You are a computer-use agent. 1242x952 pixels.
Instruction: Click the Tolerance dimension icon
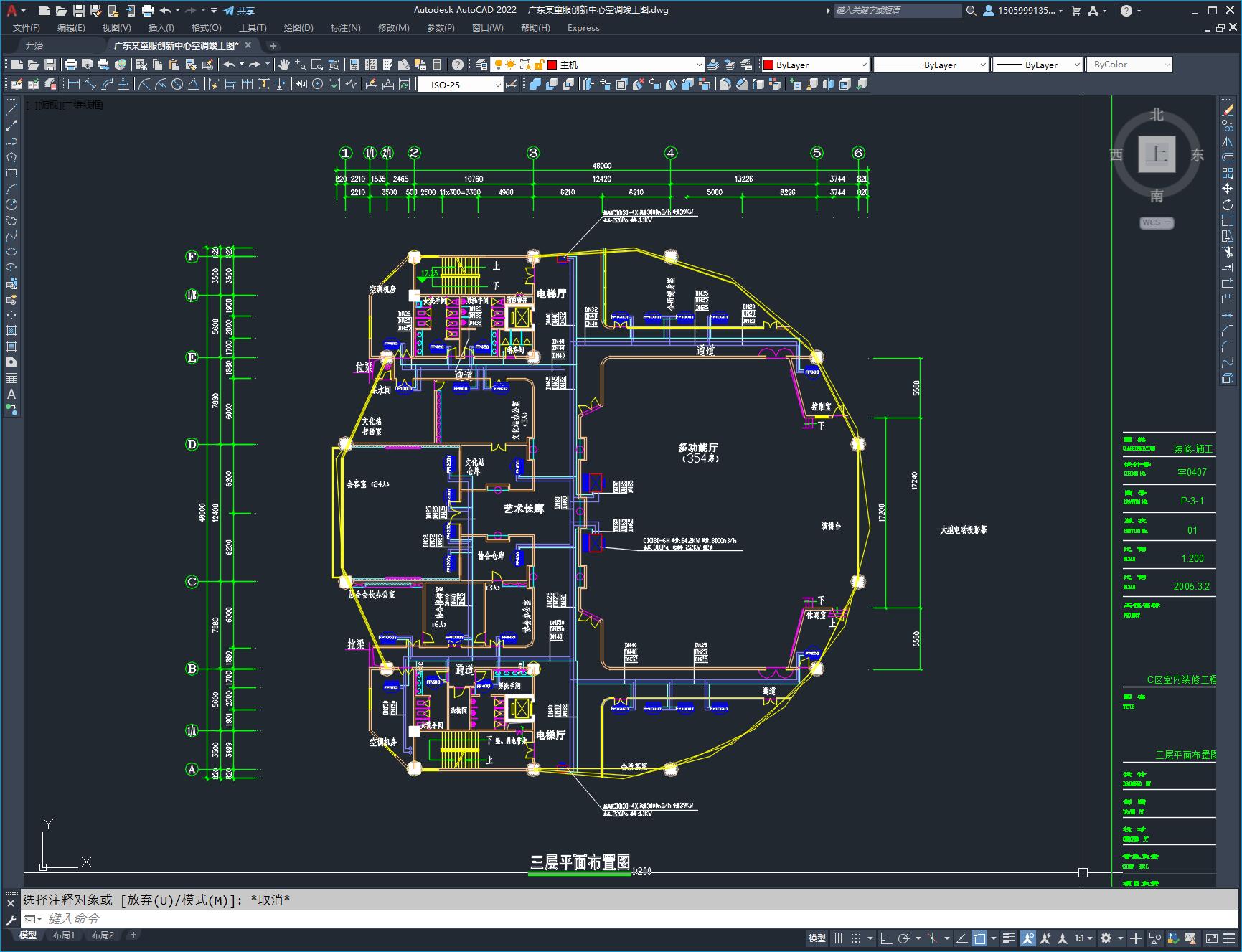pos(301,85)
